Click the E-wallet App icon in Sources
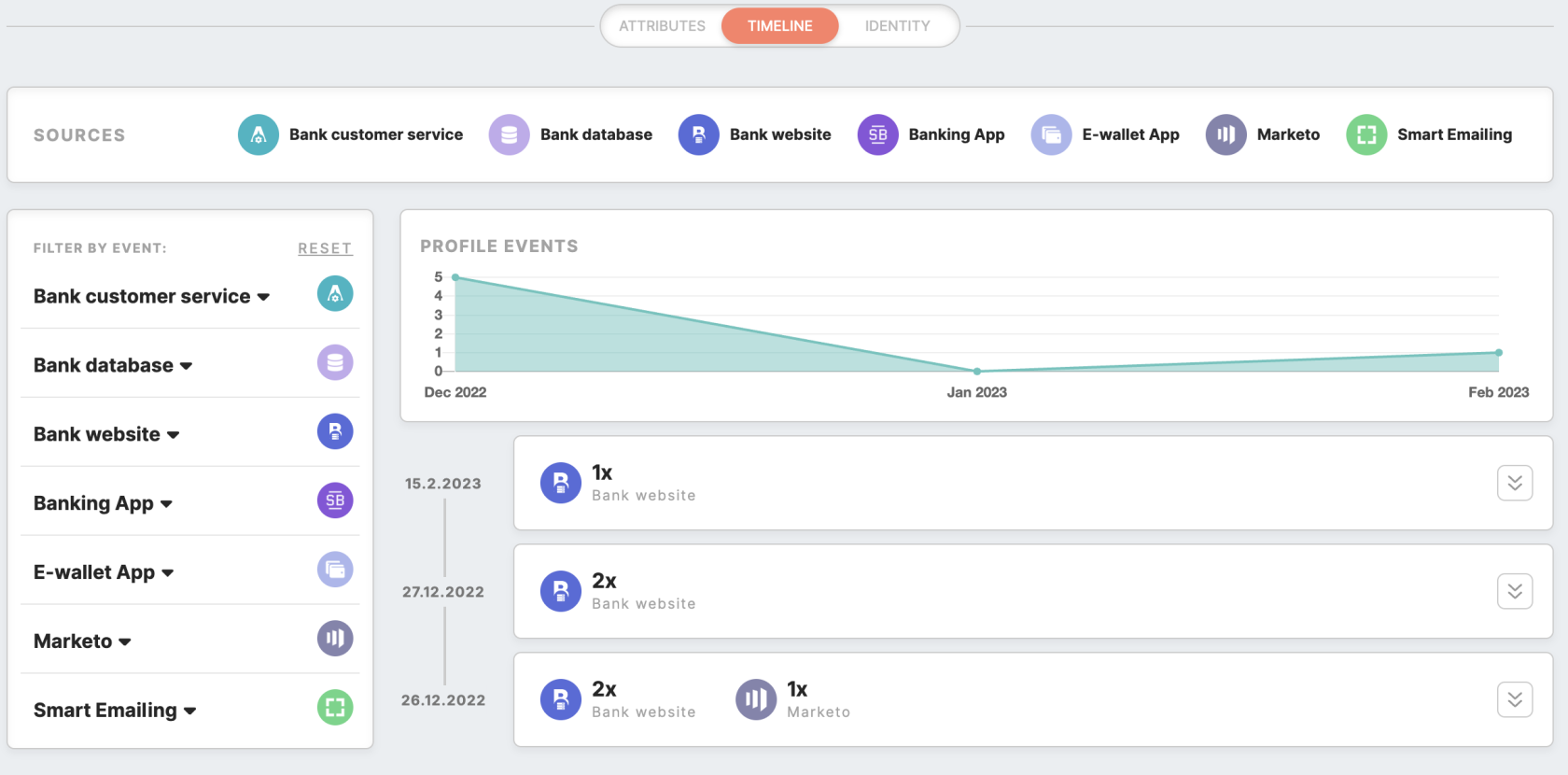Viewport: 1568px width, 775px height. 1052,134
